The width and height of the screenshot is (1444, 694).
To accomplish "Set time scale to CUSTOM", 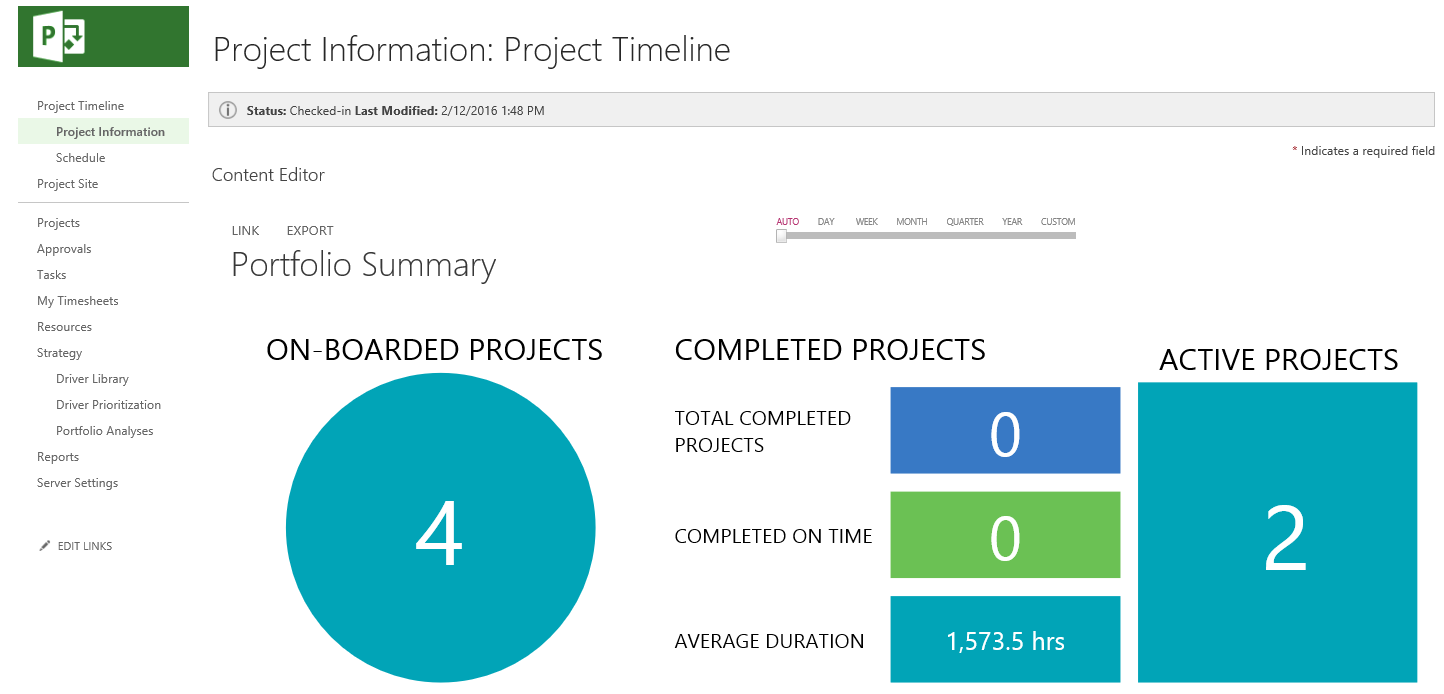I will [1058, 222].
